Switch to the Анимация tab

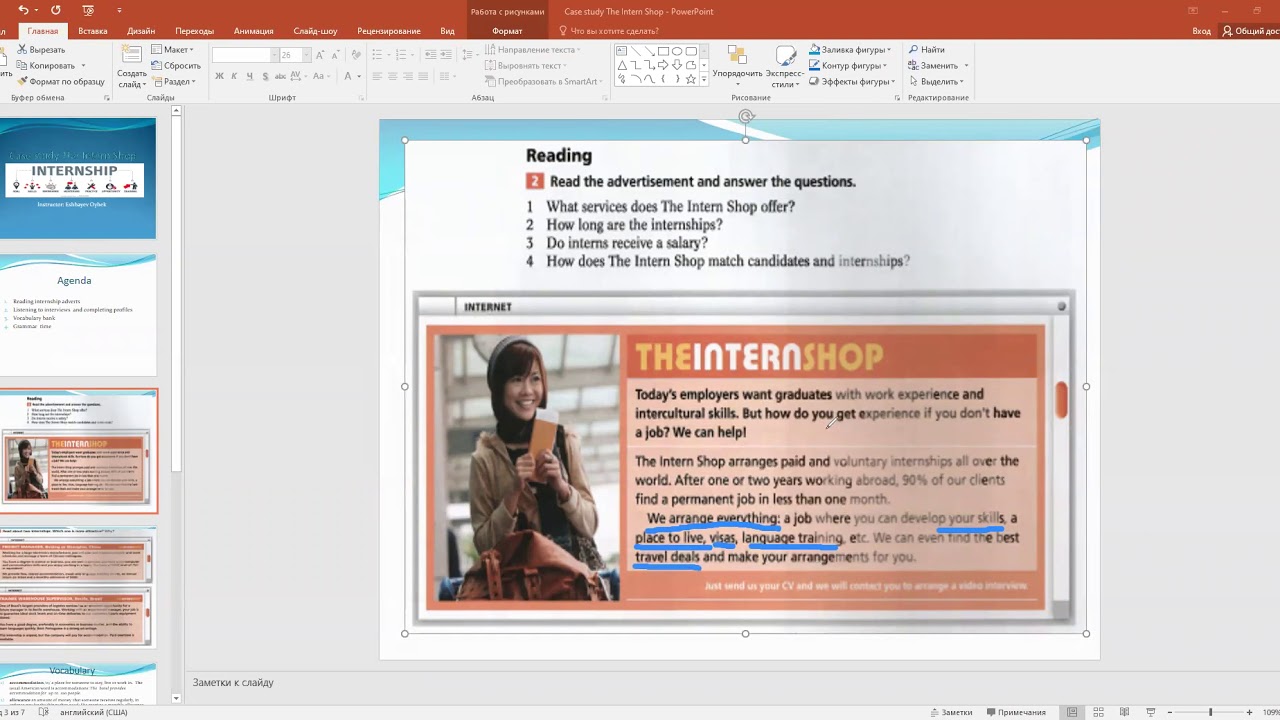coord(253,31)
